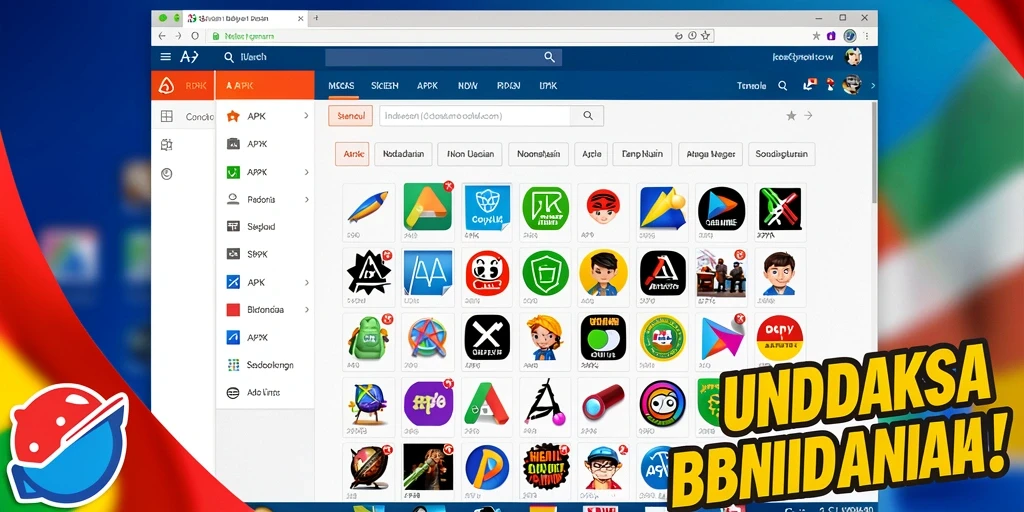This screenshot has height=512, width=1024.
Task: Open the blue circle P app
Action: (487, 466)
